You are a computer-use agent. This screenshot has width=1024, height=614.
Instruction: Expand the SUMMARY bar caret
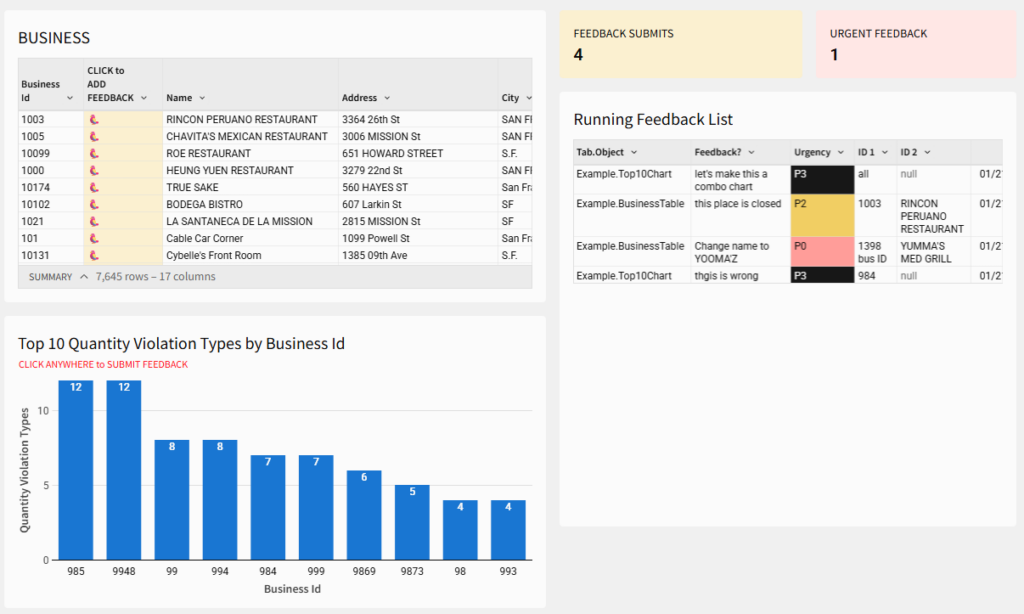(x=84, y=277)
